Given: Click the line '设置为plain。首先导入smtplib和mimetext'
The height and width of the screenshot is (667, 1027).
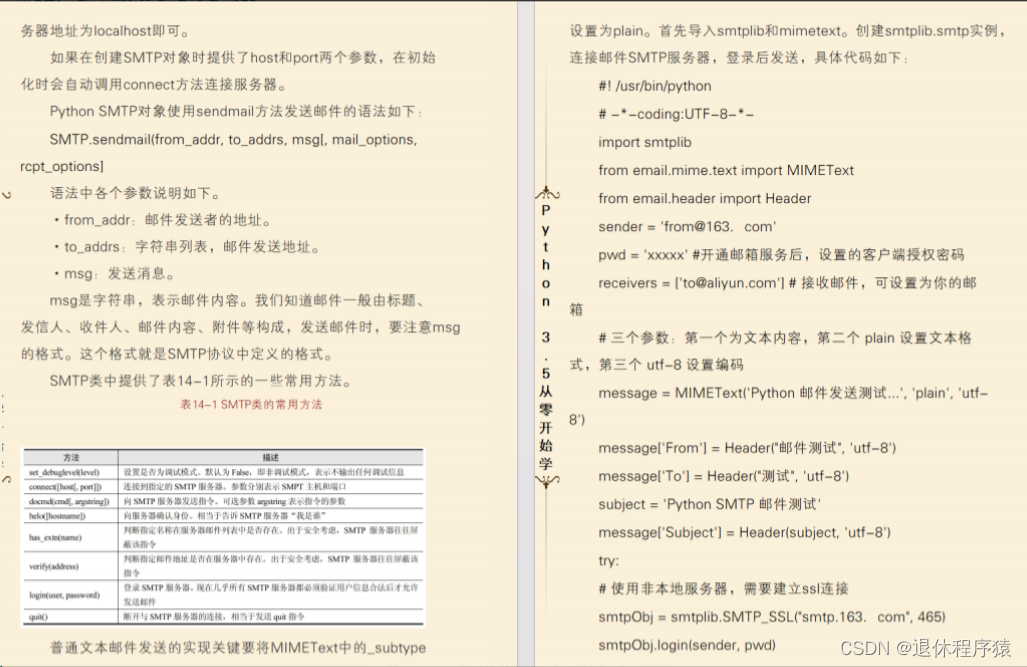Looking at the screenshot, I should 788,31.
